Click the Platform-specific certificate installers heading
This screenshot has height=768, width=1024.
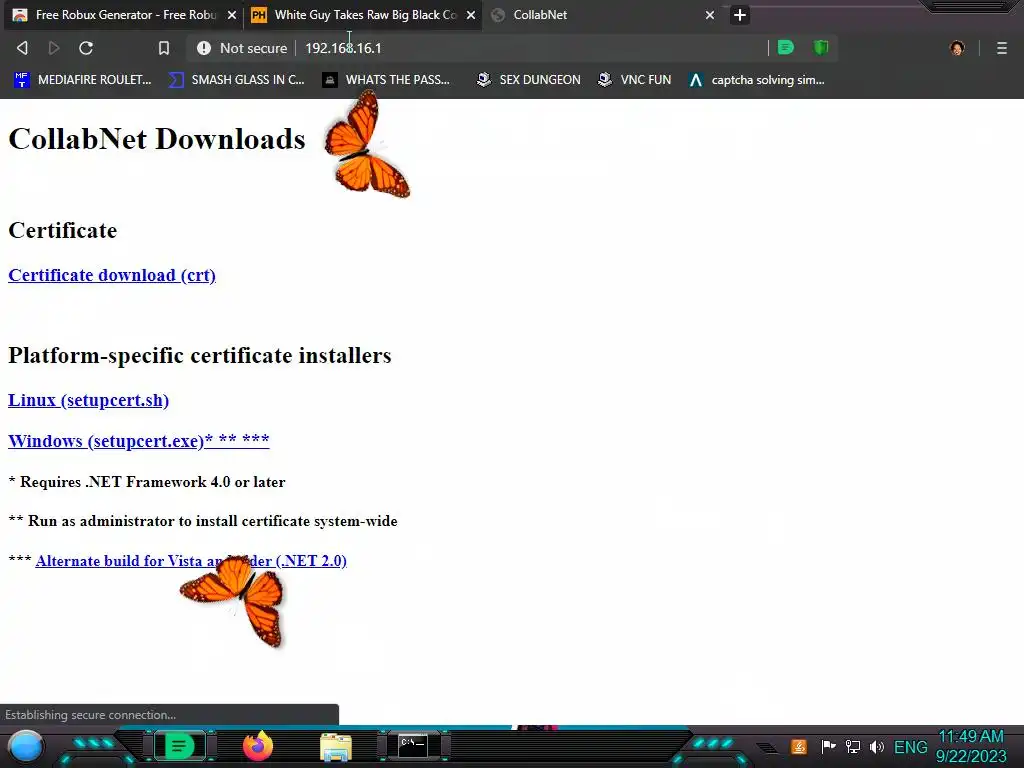coord(200,355)
